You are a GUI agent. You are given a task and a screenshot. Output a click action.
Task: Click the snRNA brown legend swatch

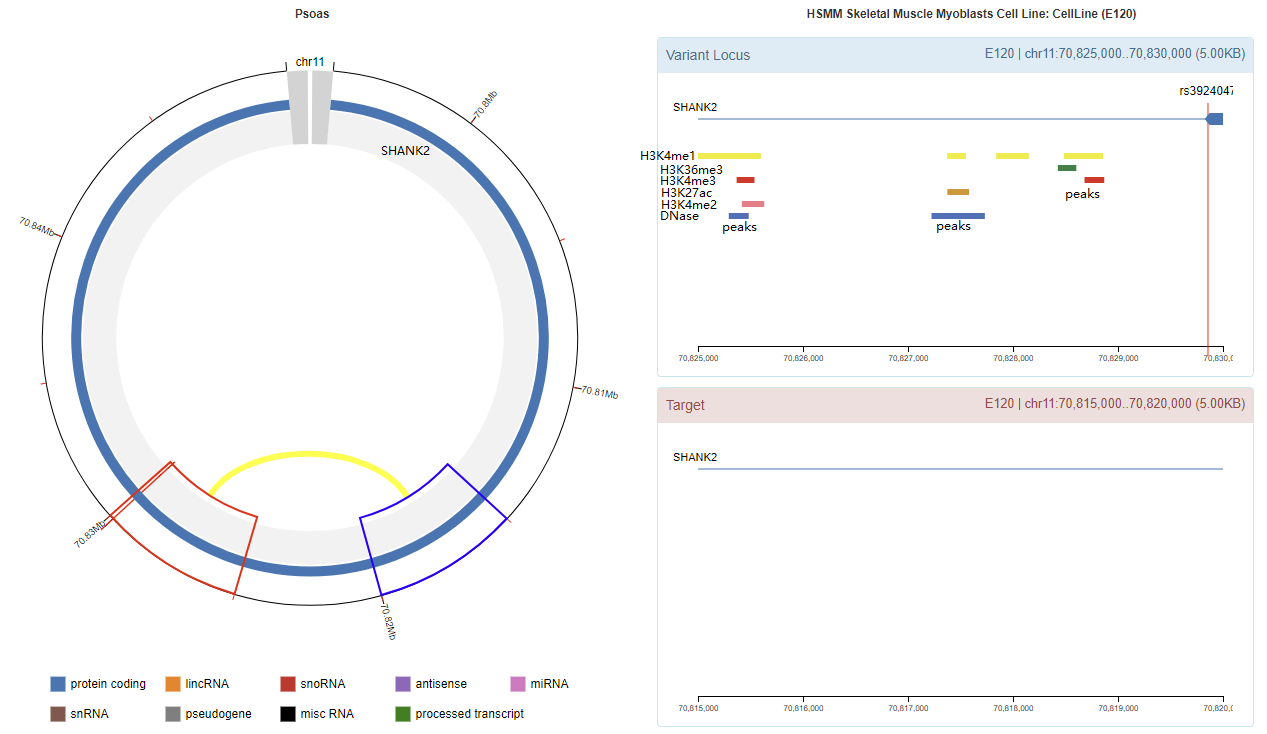click(58, 714)
